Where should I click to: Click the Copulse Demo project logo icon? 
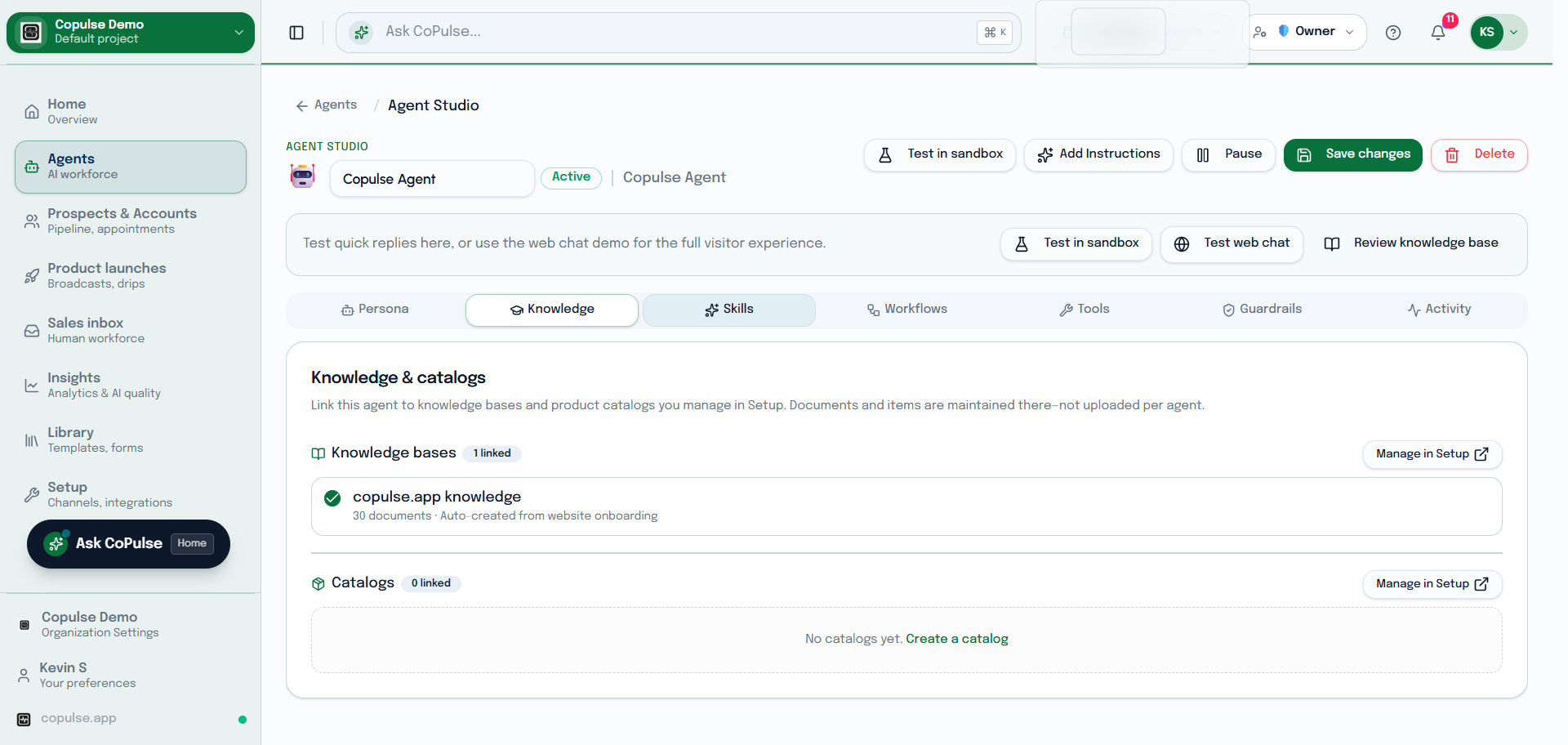pyautogui.click(x=31, y=32)
